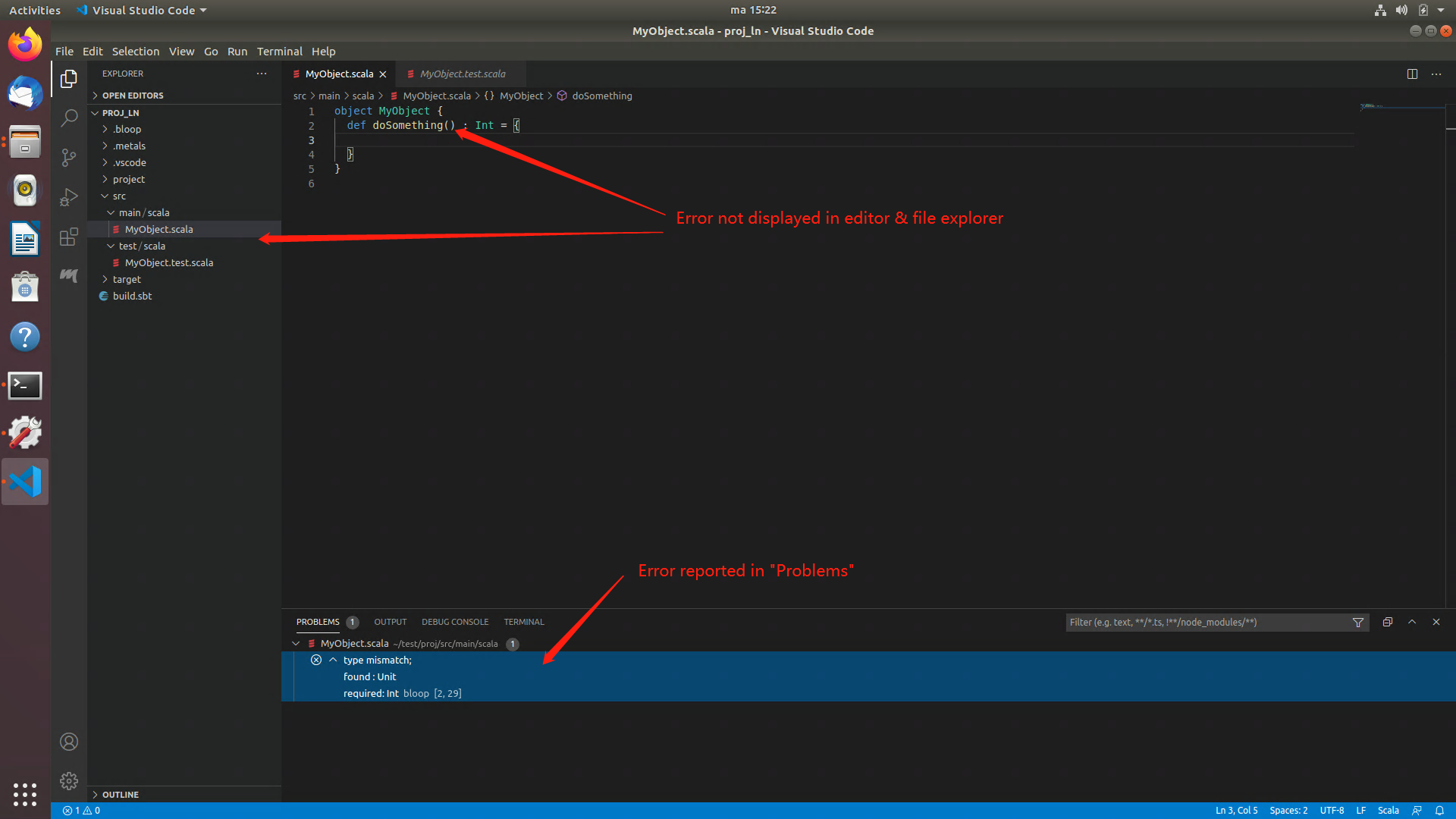
Task: Toggle the Problems filter funnel icon
Action: tap(1358, 623)
